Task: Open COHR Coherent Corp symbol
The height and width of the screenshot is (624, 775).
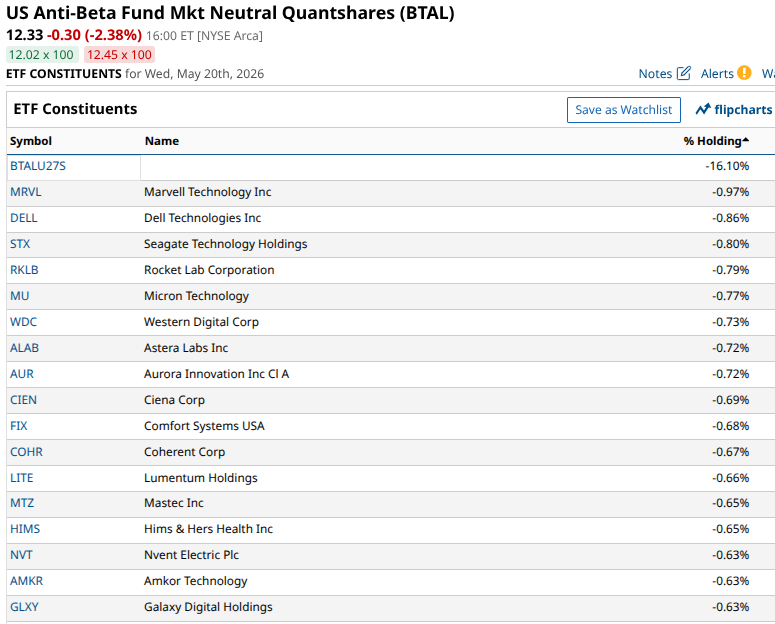Action: [26, 452]
